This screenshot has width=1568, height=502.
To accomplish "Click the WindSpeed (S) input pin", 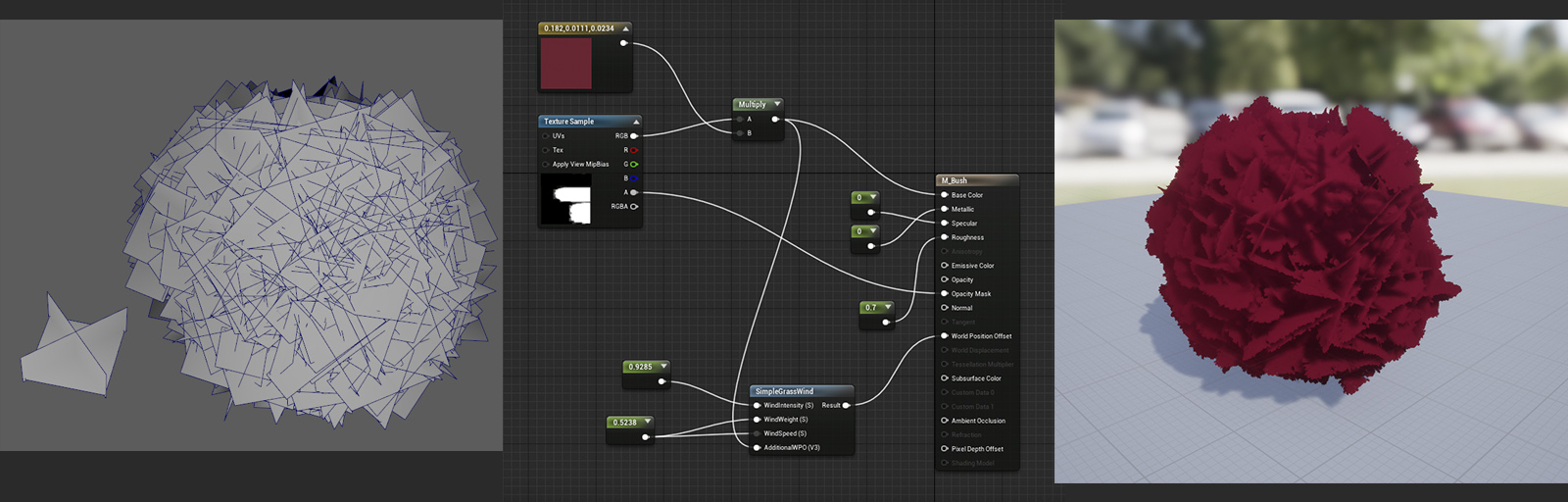I will (x=757, y=433).
